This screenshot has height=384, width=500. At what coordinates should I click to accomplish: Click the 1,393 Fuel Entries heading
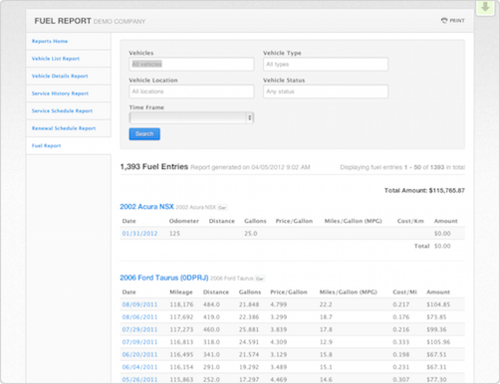tap(154, 166)
